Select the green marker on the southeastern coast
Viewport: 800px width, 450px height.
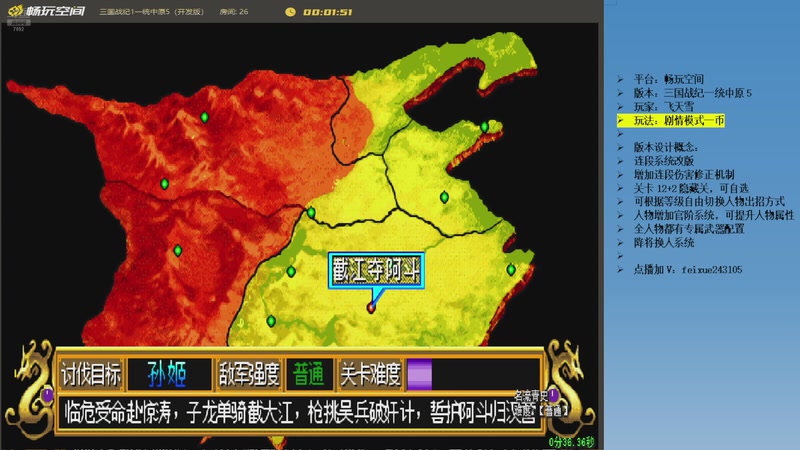point(511,269)
